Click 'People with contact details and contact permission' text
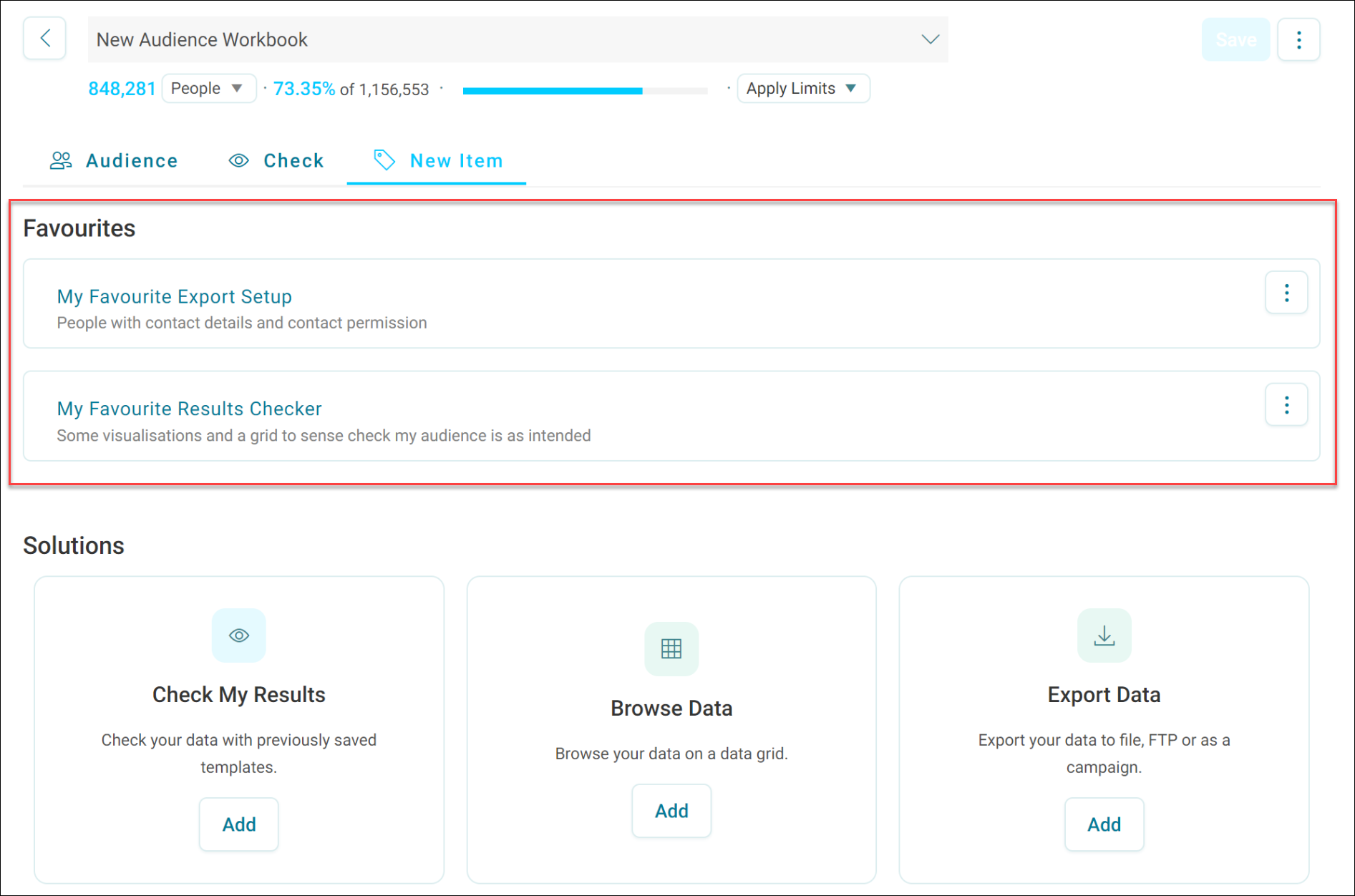The height and width of the screenshot is (896, 1355). 242,323
